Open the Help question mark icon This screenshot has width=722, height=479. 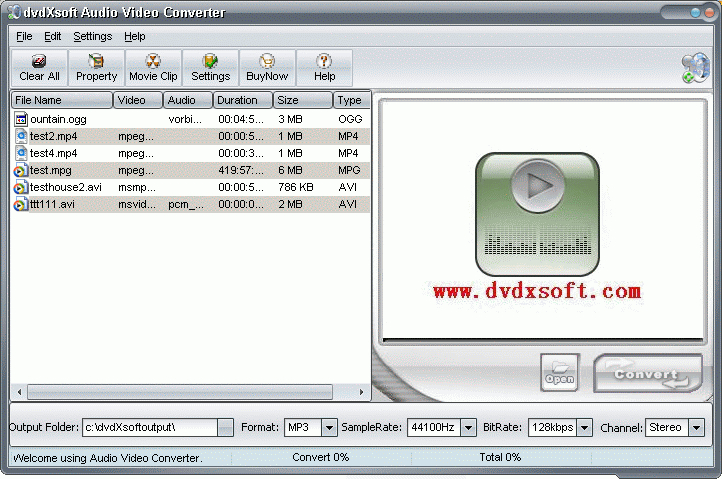click(324, 61)
